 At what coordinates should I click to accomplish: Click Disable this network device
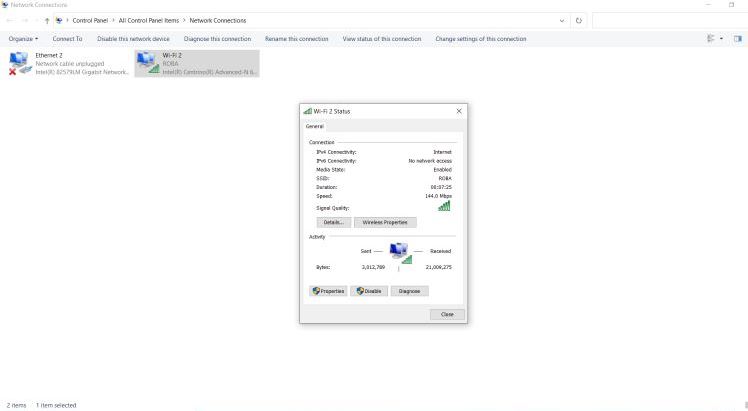coord(133,39)
